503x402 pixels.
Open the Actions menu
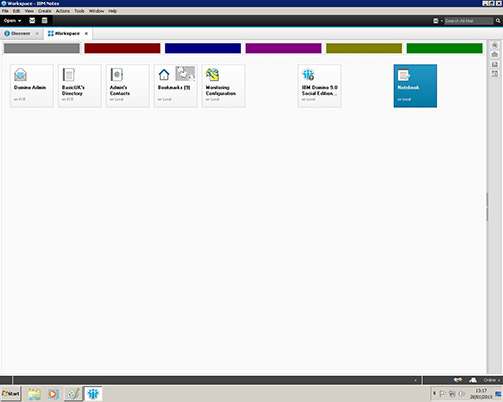(x=63, y=11)
